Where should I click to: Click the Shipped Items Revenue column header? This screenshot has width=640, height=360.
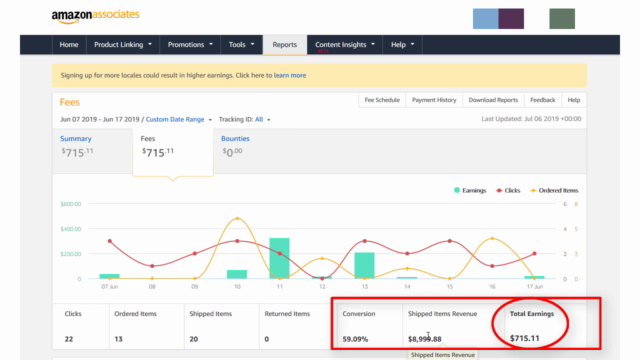tap(442, 313)
